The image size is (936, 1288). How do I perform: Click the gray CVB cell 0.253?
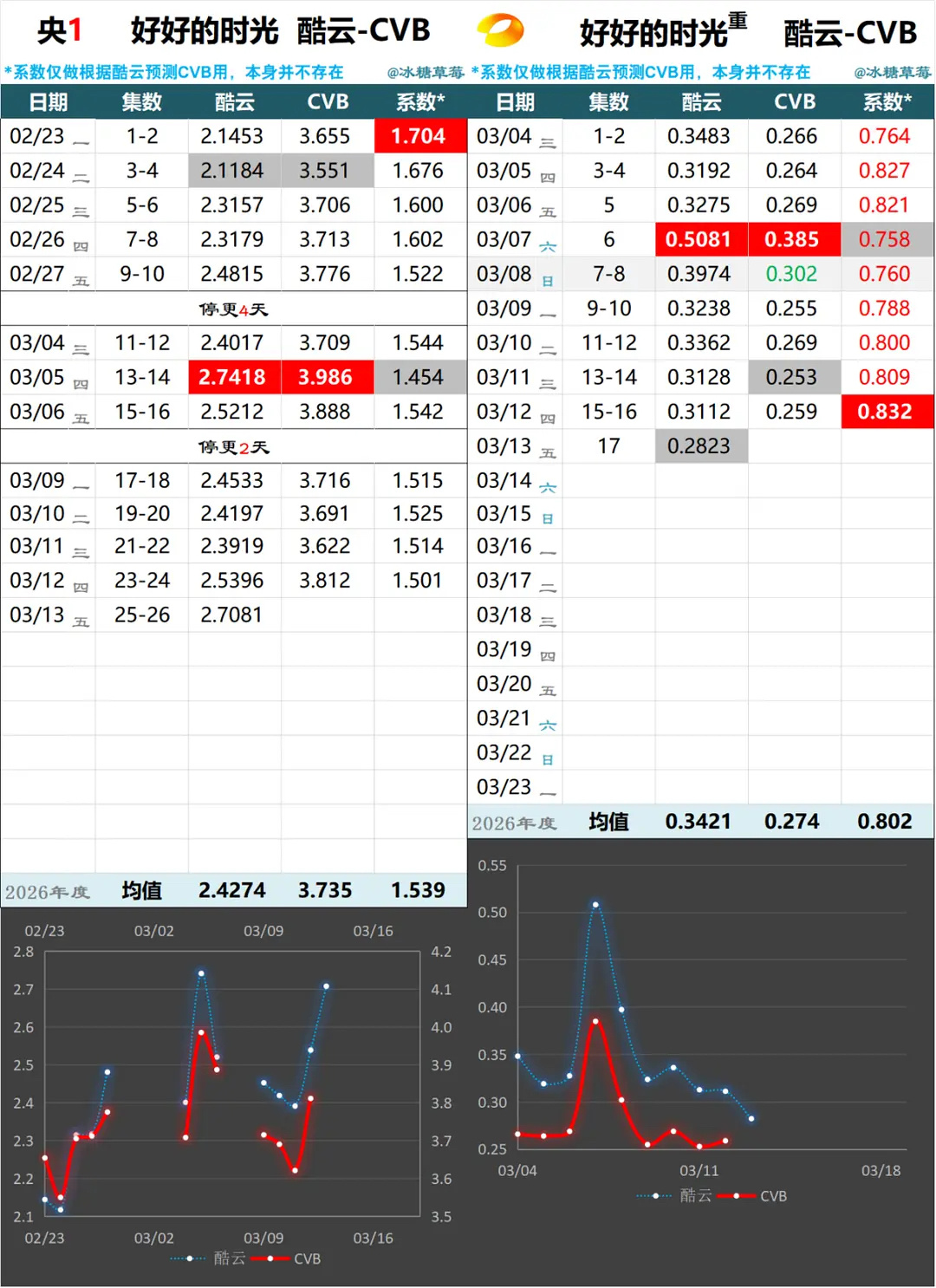(x=794, y=377)
